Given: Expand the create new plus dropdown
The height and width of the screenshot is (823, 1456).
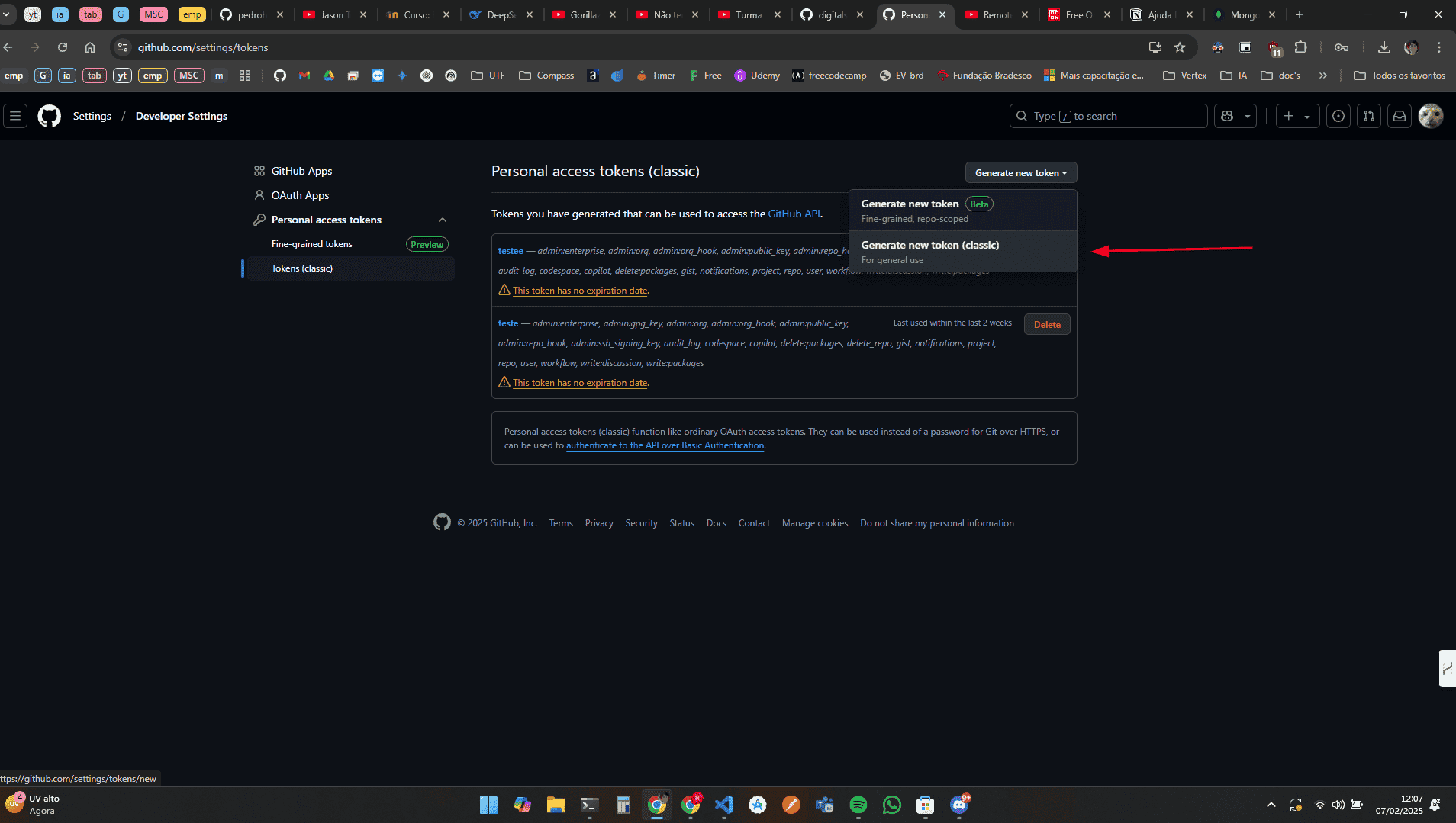Looking at the screenshot, I should (1297, 116).
